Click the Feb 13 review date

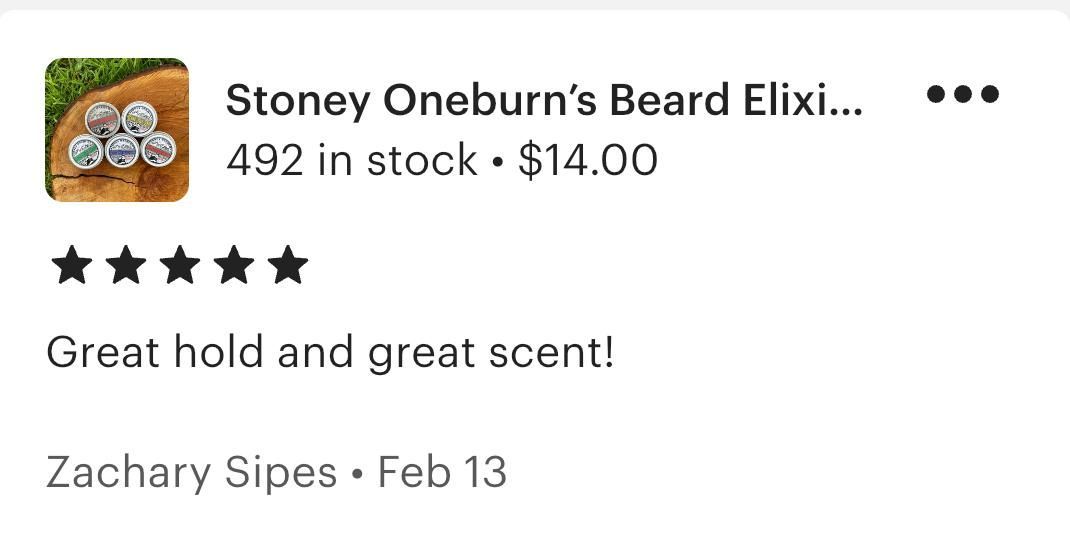pos(442,472)
